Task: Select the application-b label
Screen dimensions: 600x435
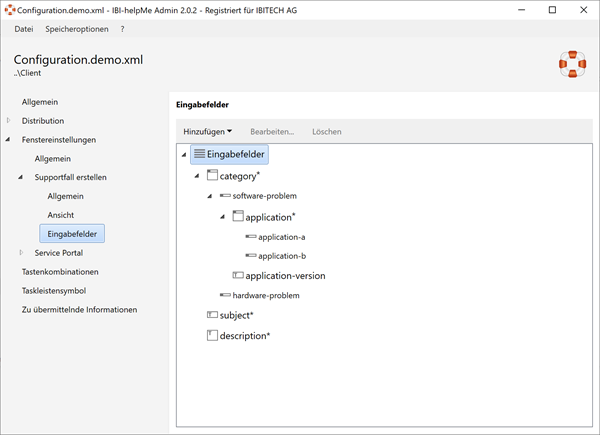Action: 282,256
